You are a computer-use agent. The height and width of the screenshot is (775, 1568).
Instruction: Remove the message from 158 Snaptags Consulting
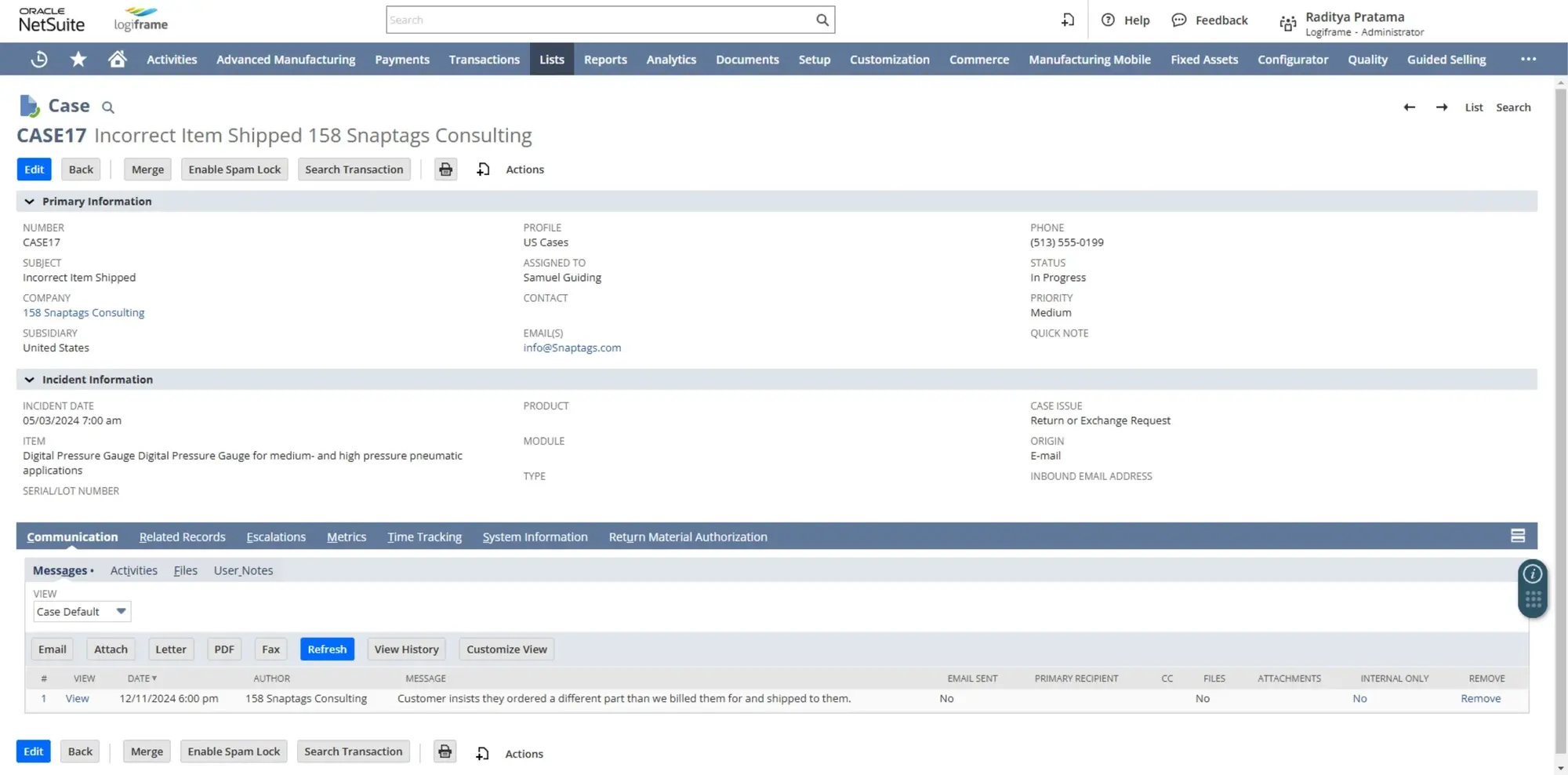pos(1479,698)
